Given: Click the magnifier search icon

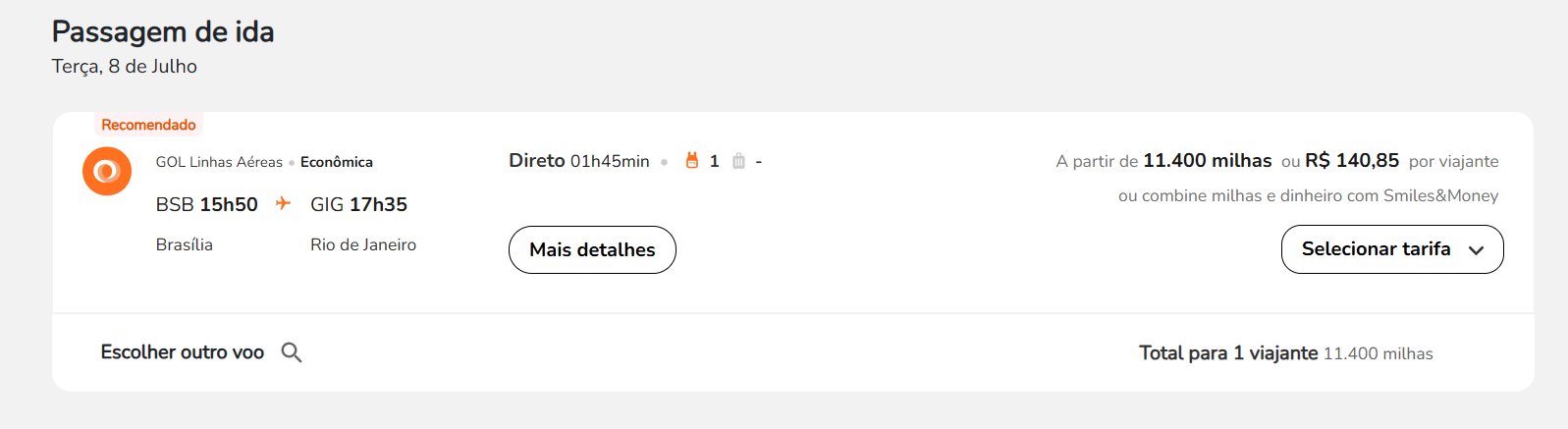Looking at the screenshot, I should coord(292,352).
